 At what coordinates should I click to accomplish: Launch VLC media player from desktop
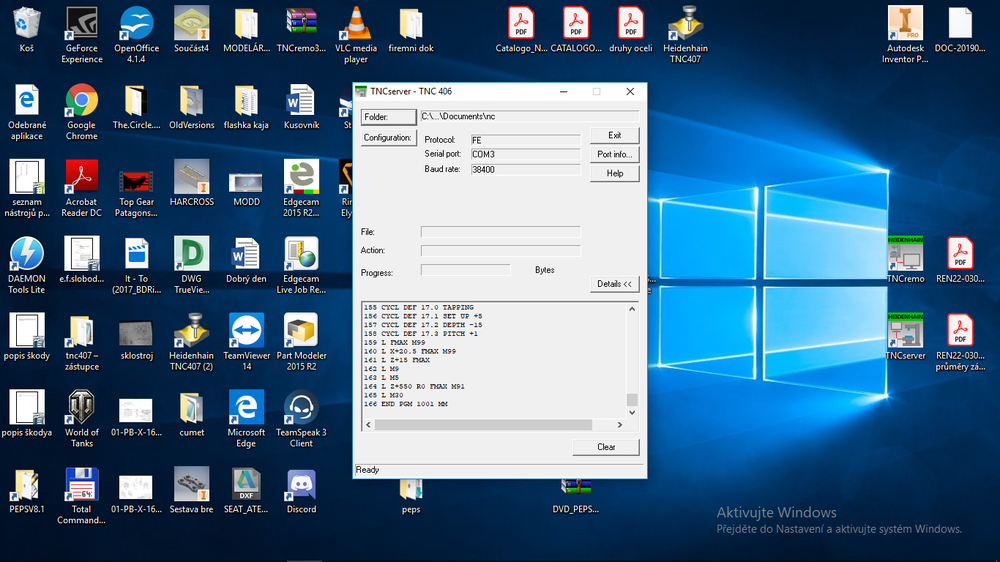point(356,25)
